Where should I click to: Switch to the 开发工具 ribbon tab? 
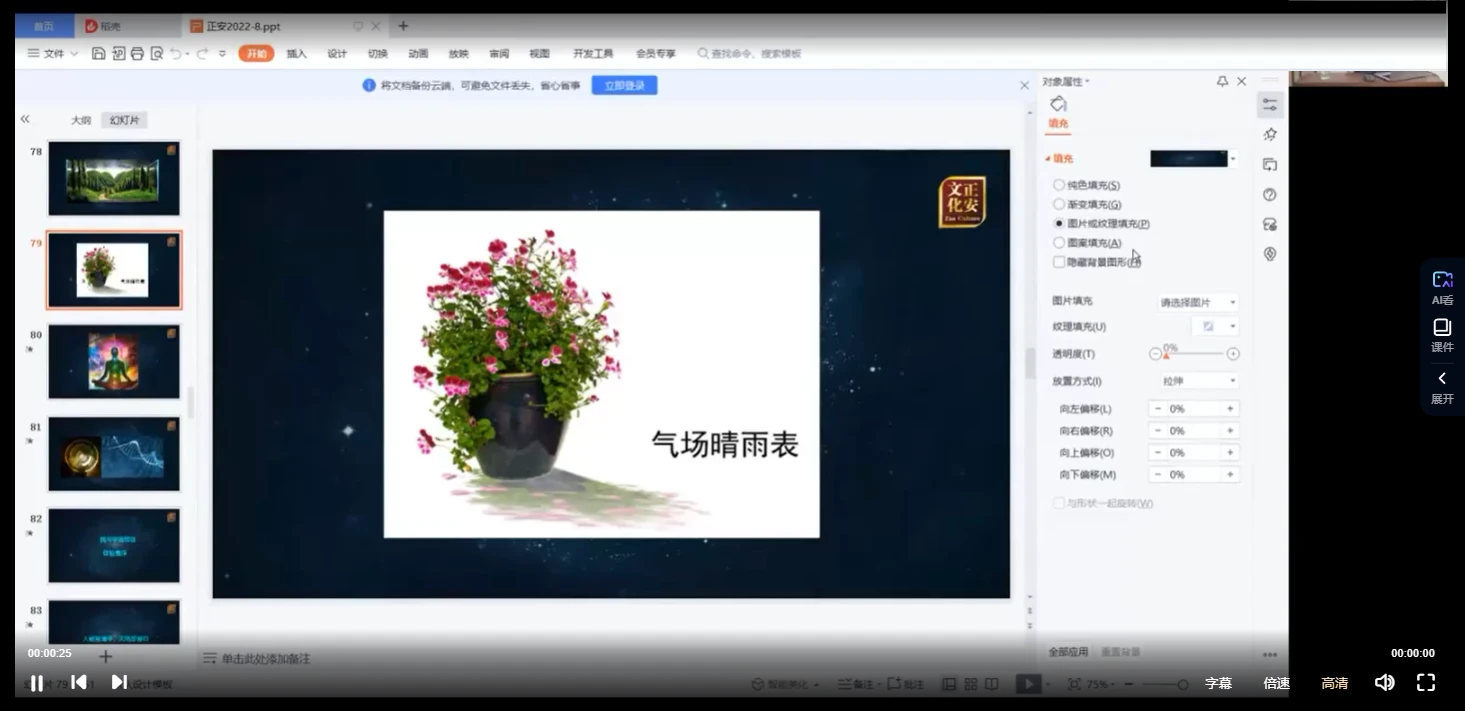(x=593, y=54)
